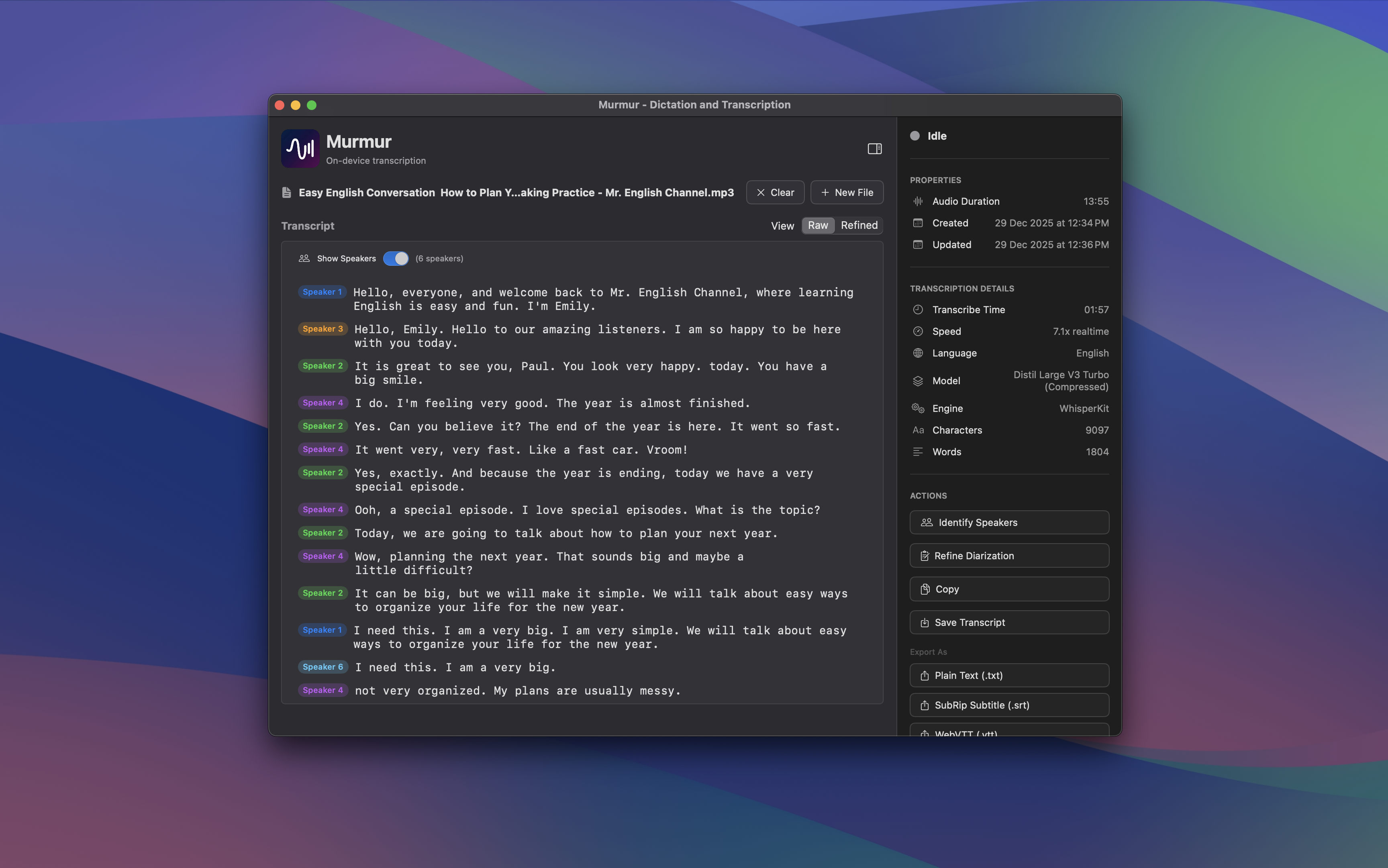This screenshot has width=1388, height=868.
Task: Toggle the sidebar panel icon
Action: pos(874,149)
